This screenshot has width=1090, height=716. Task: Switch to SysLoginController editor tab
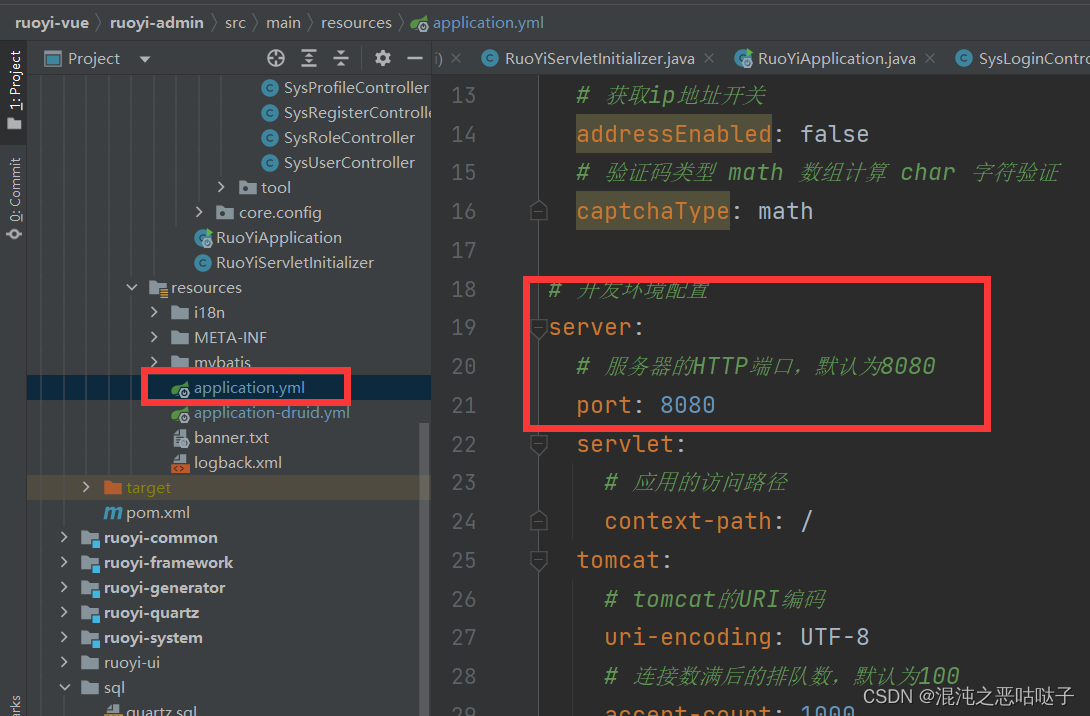(1022, 58)
